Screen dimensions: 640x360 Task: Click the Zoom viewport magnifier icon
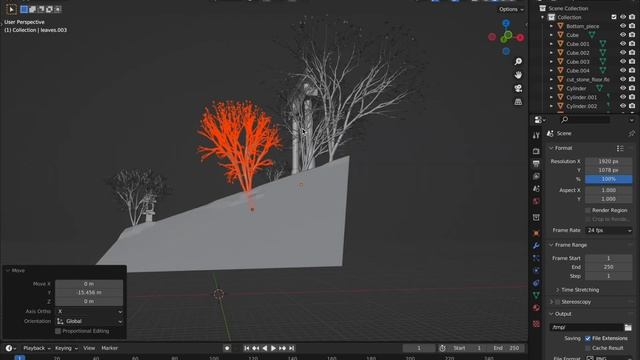pos(518,62)
